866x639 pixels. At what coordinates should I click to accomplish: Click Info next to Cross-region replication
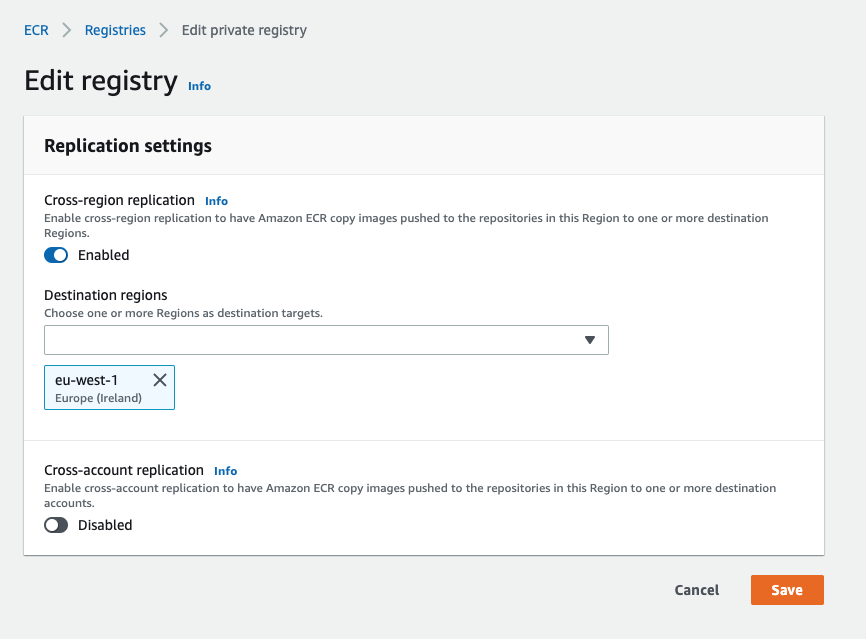[x=216, y=200]
